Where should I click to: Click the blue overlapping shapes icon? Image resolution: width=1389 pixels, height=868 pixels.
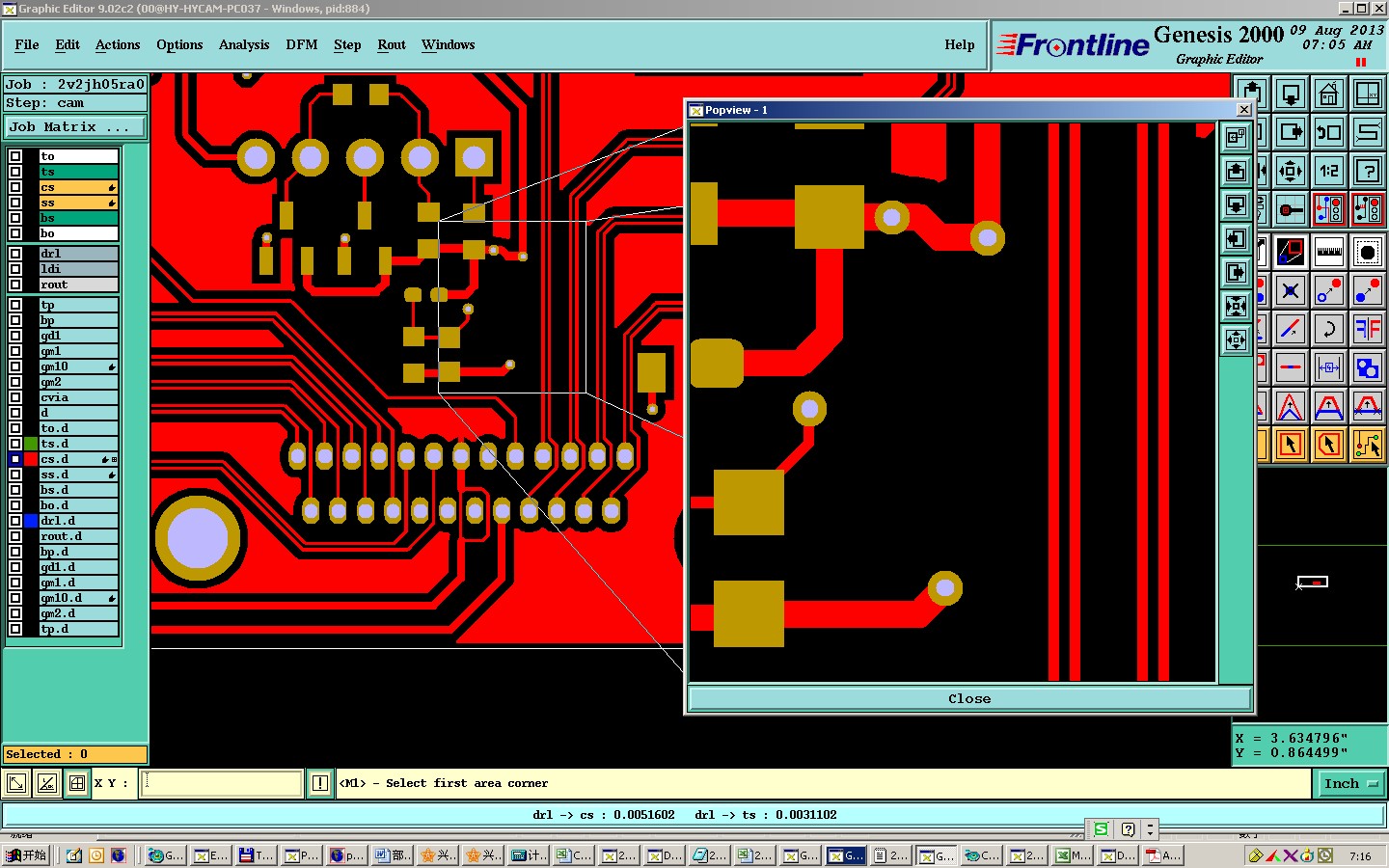(x=1367, y=367)
